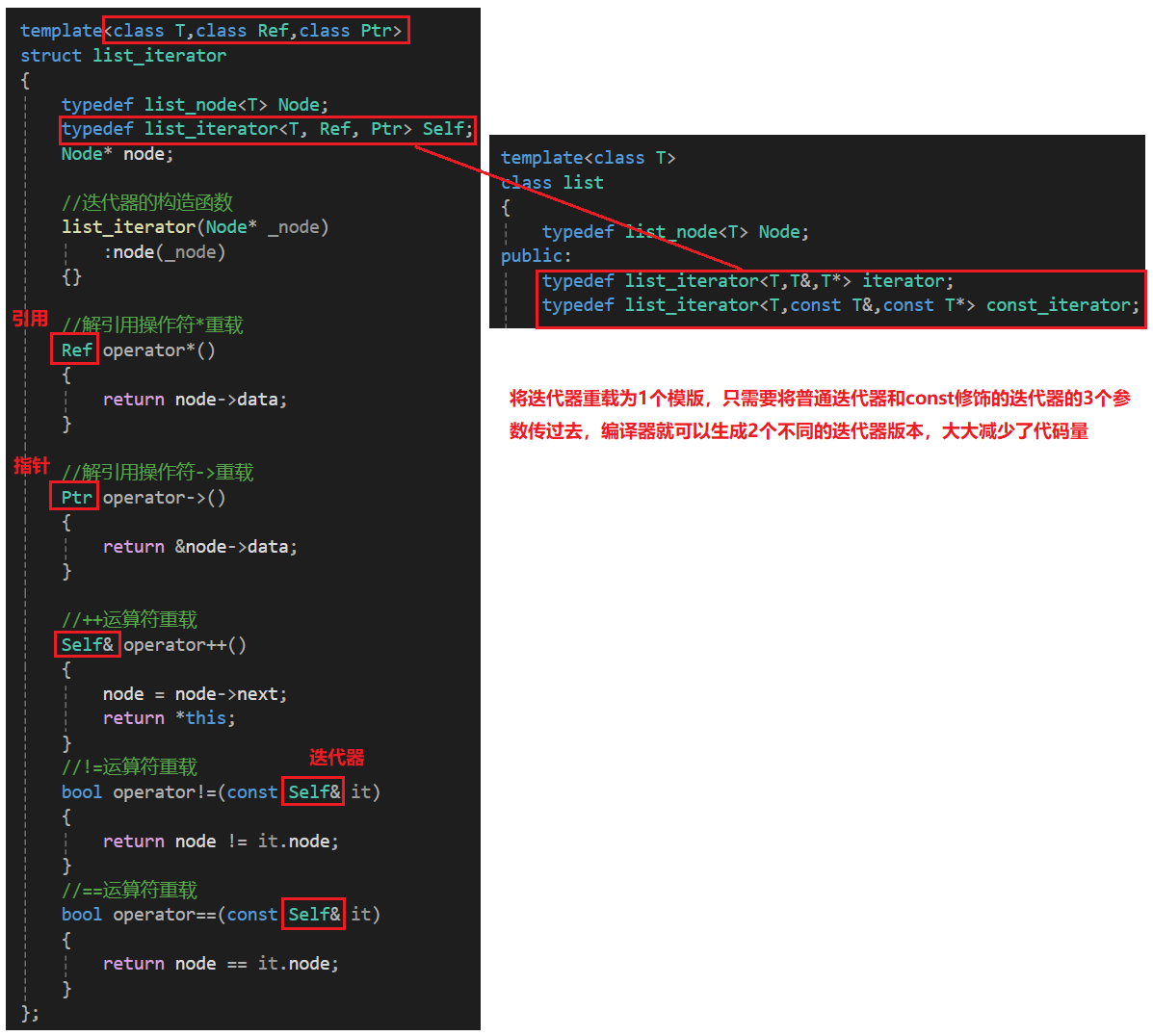Click the 'Self&' parameter in operator==
The width and height of the screenshot is (1153, 1036).
point(314,914)
